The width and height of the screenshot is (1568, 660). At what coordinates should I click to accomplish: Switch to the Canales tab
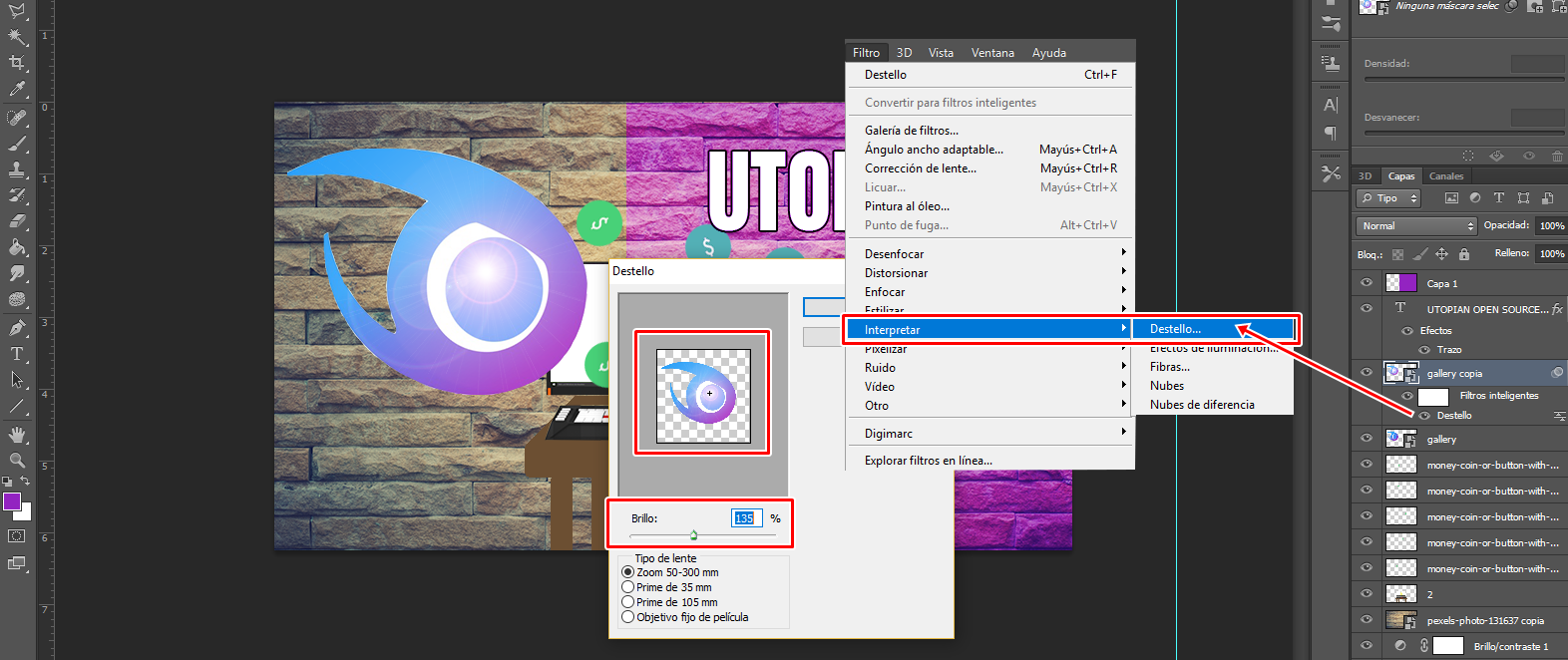click(x=1445, y=176)
